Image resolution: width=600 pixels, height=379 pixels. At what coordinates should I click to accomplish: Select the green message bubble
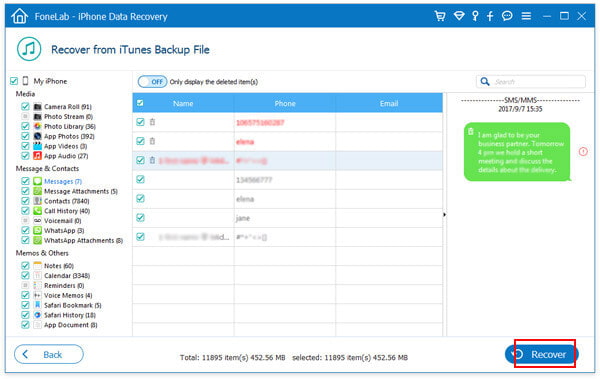517,152
